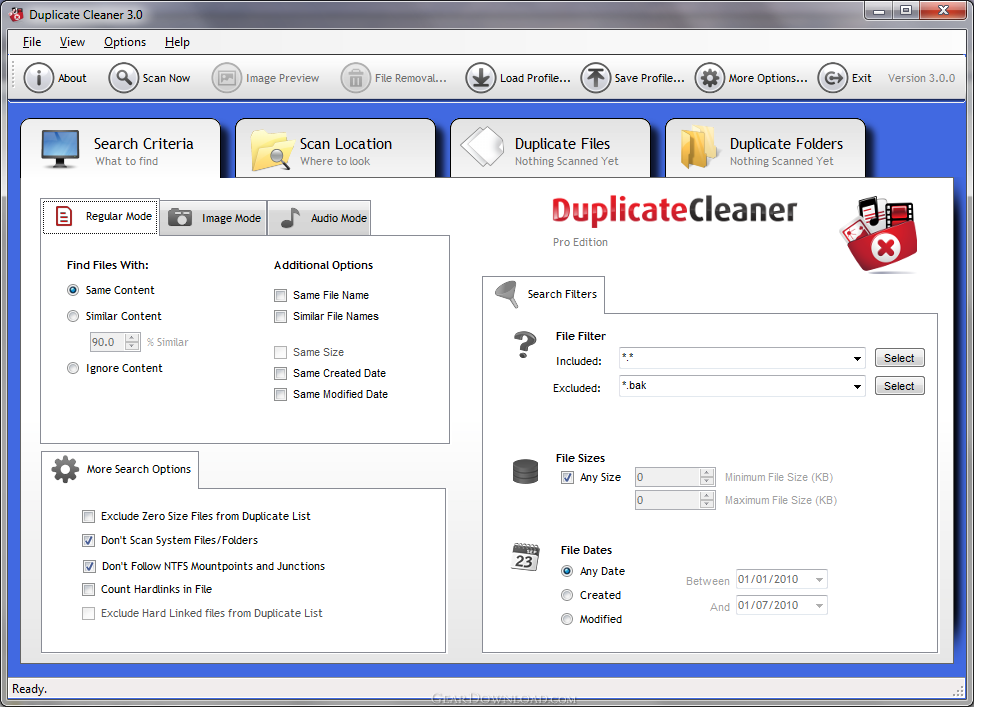Click the Image Mode camera icon

180,218
